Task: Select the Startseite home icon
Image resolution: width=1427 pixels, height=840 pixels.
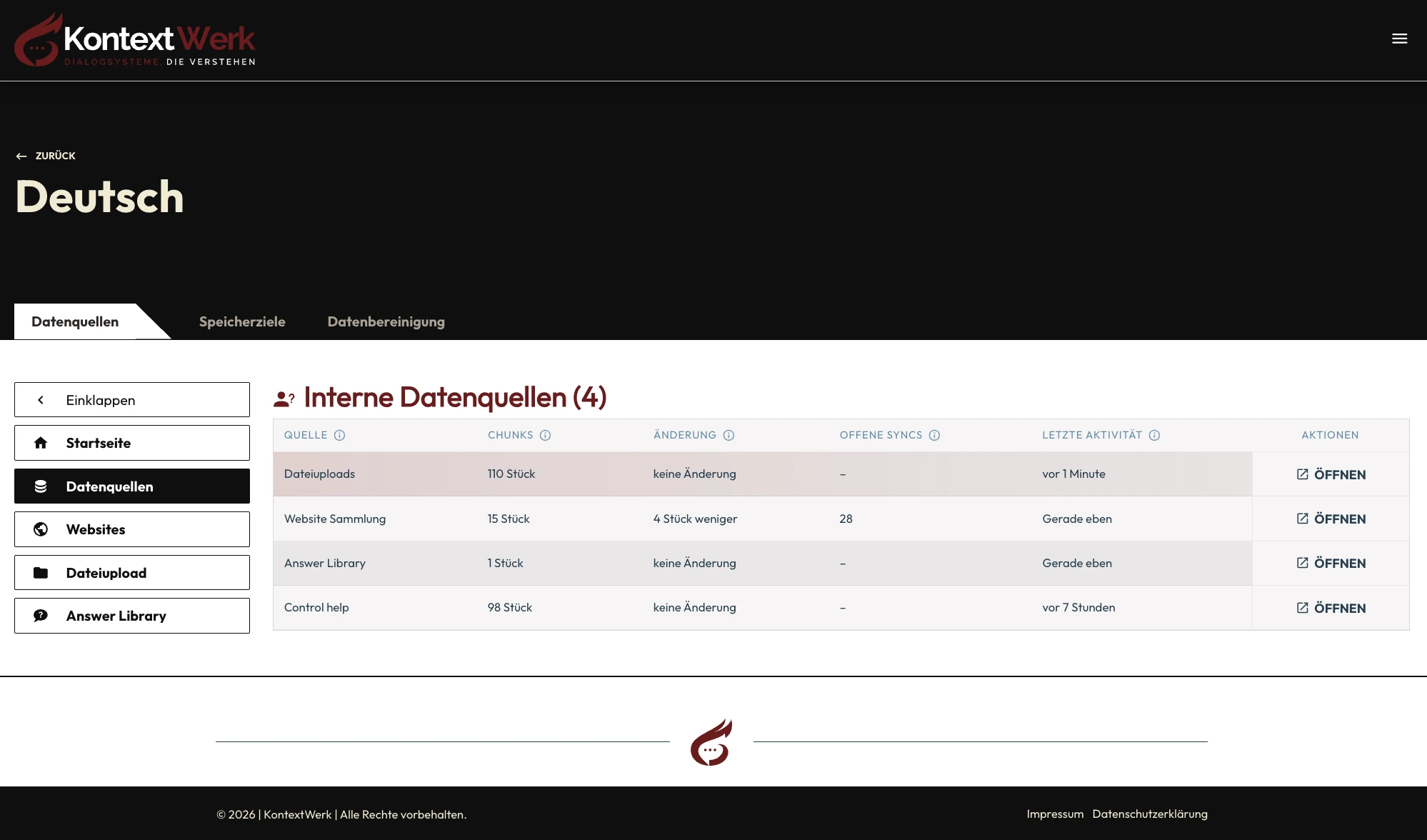Action: (x=41, y=442)
